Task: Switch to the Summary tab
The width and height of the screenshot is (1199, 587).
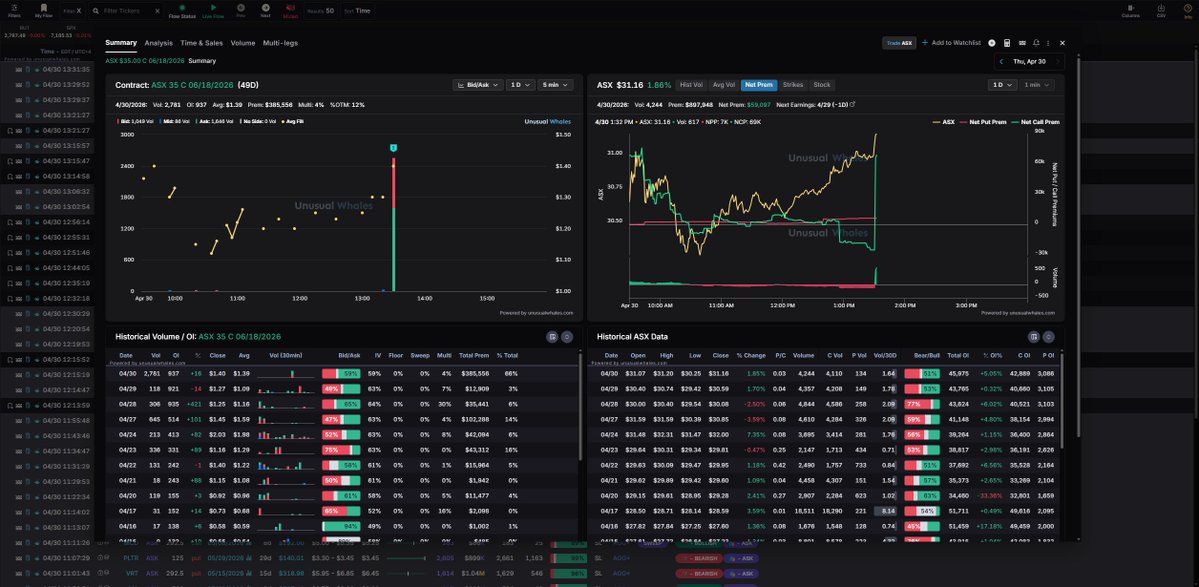Action: coord(121,43)
